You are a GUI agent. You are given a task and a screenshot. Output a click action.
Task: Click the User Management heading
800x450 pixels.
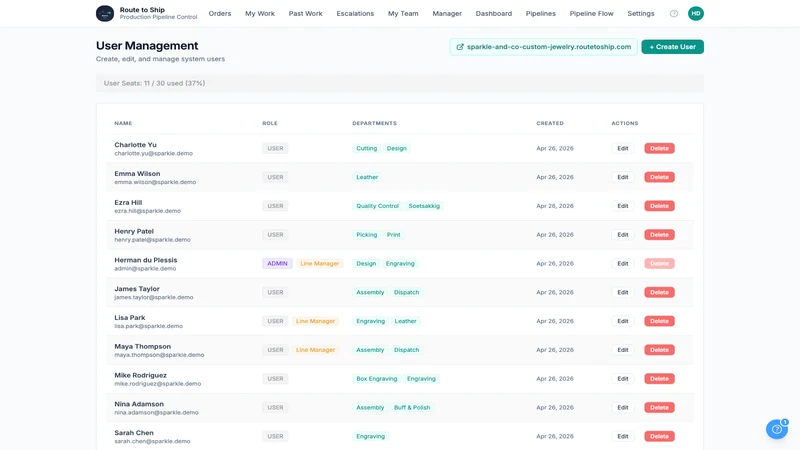(147, 46)
